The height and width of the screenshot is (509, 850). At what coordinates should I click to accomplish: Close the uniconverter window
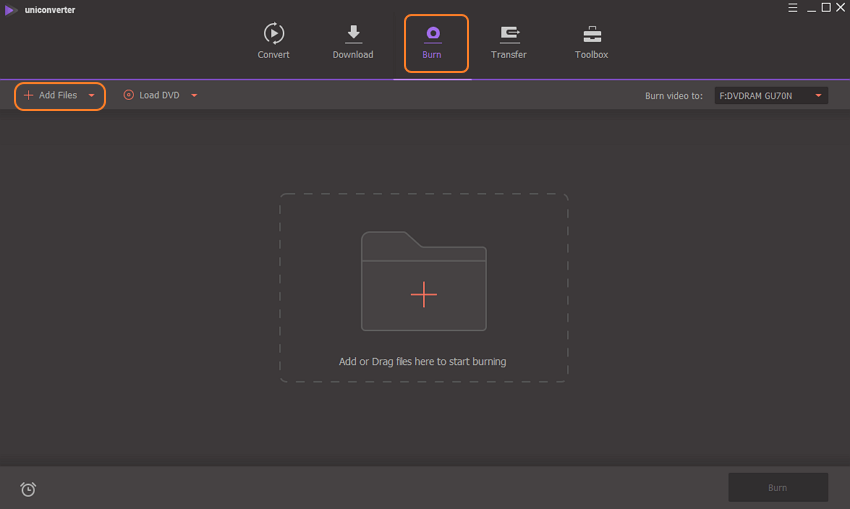click(840, 8)
